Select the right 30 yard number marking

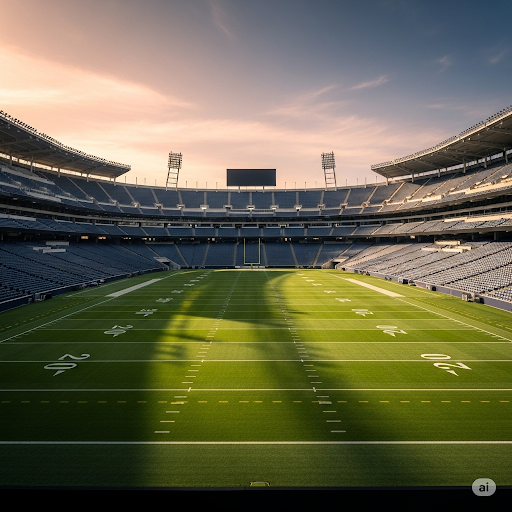391,330
